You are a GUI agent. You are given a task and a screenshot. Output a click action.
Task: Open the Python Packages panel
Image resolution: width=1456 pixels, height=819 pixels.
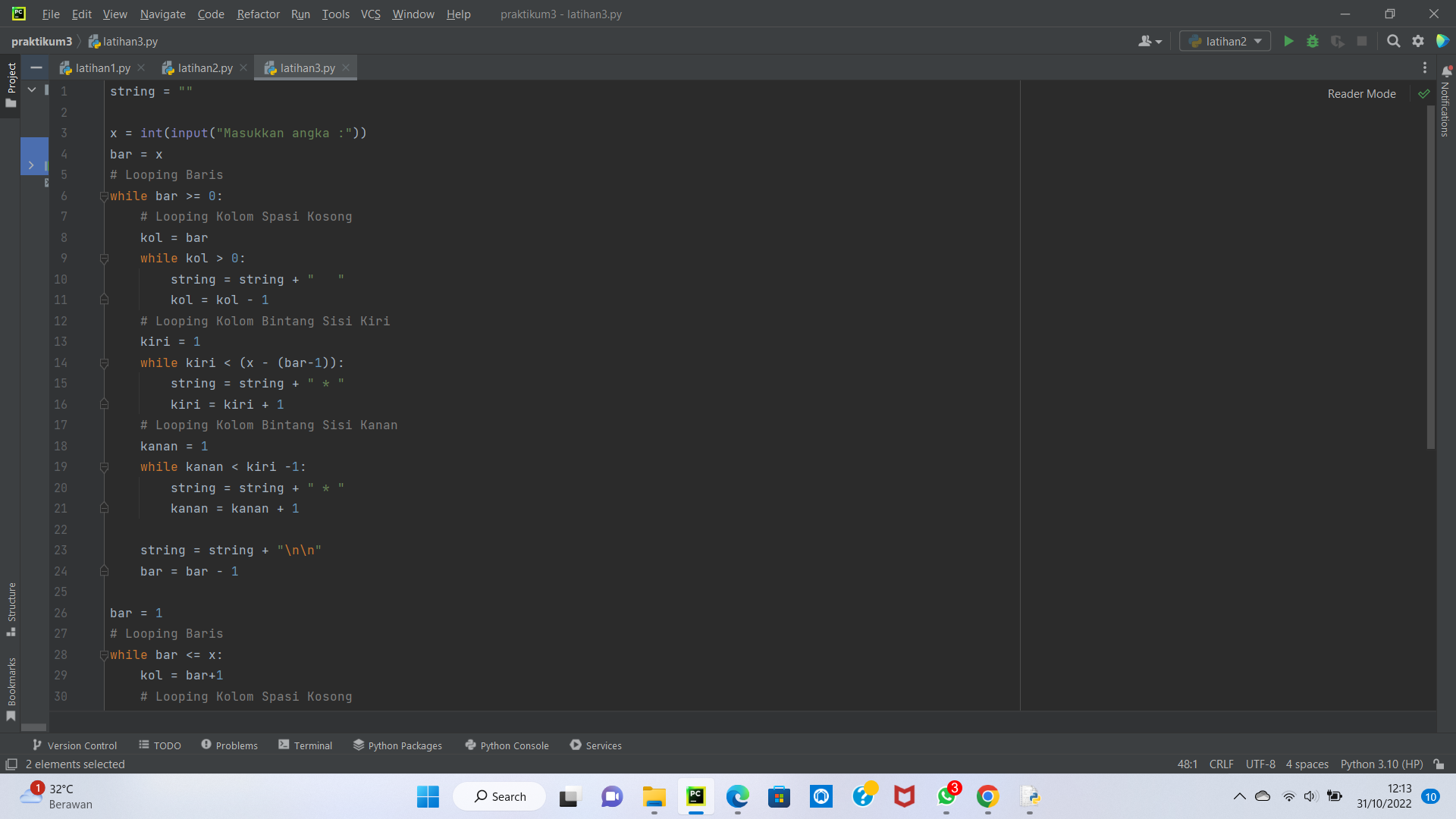pyautogui.click(x=404, y=745)
